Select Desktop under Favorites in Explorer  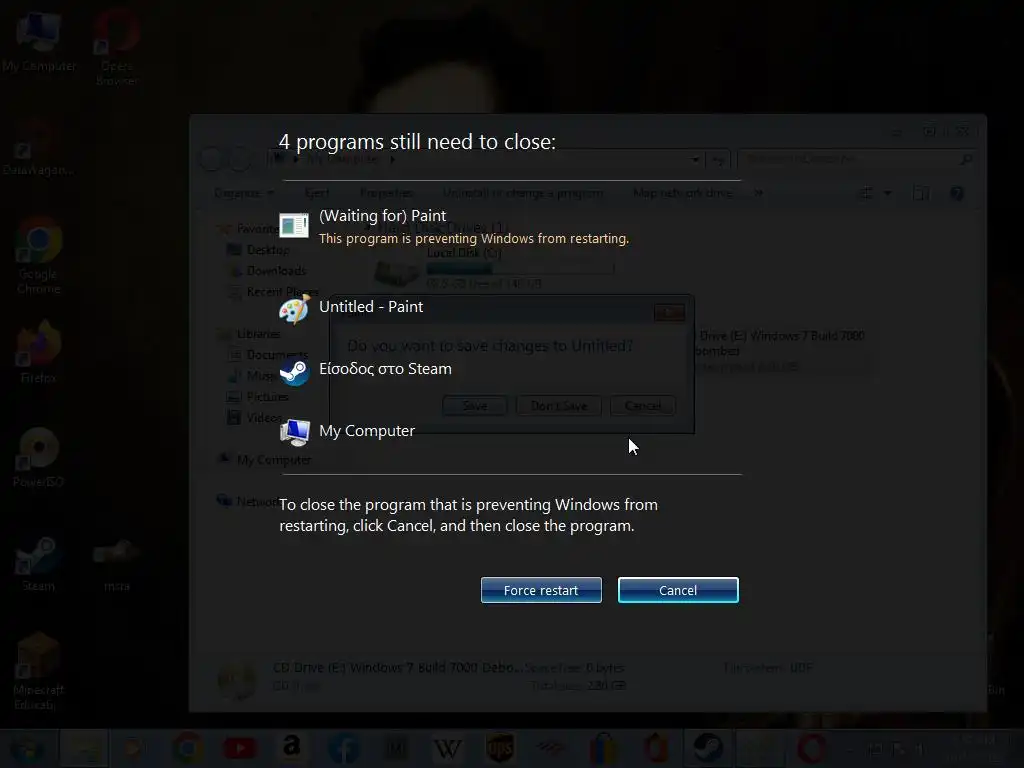click(x=259, y=249)
